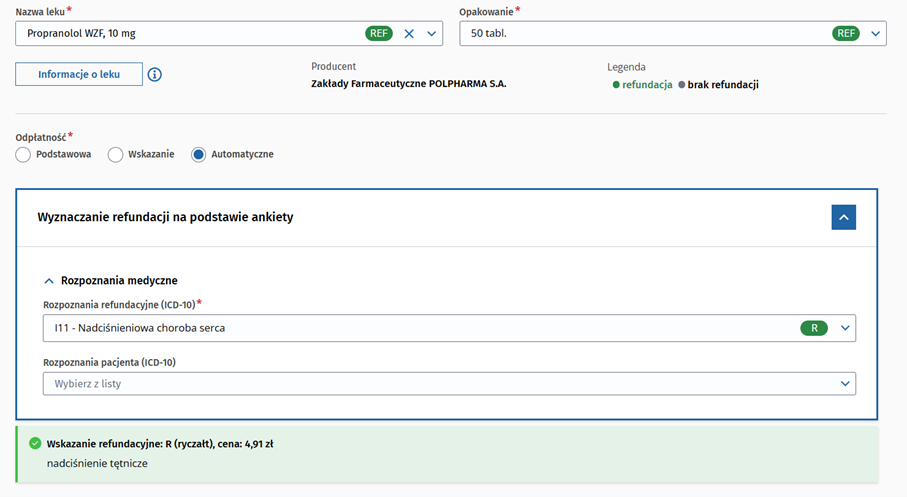Collapse the refundacja survey panel with blue button

(x=843, y=217)
